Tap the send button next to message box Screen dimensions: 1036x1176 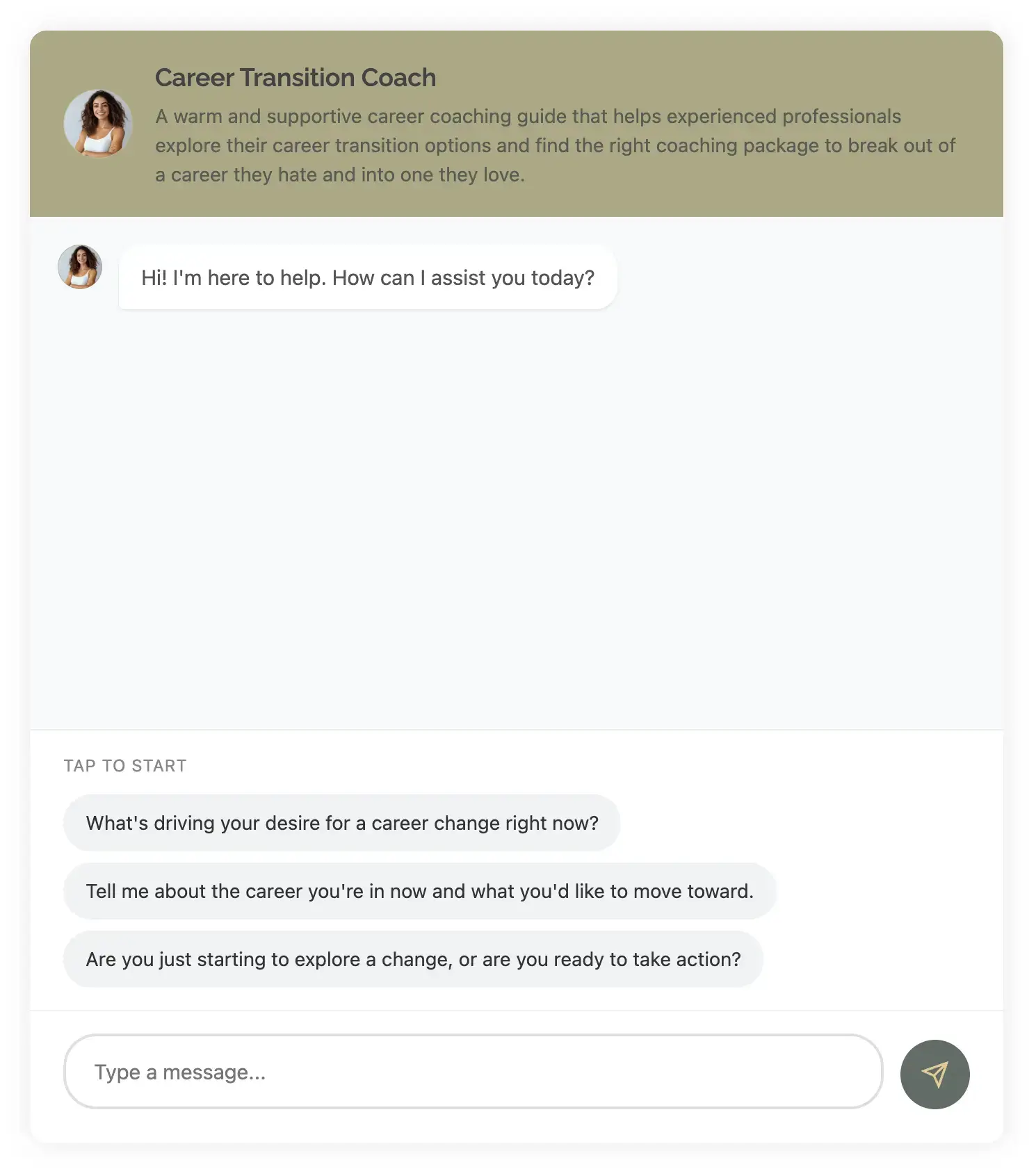click(x=934, y=1074)
